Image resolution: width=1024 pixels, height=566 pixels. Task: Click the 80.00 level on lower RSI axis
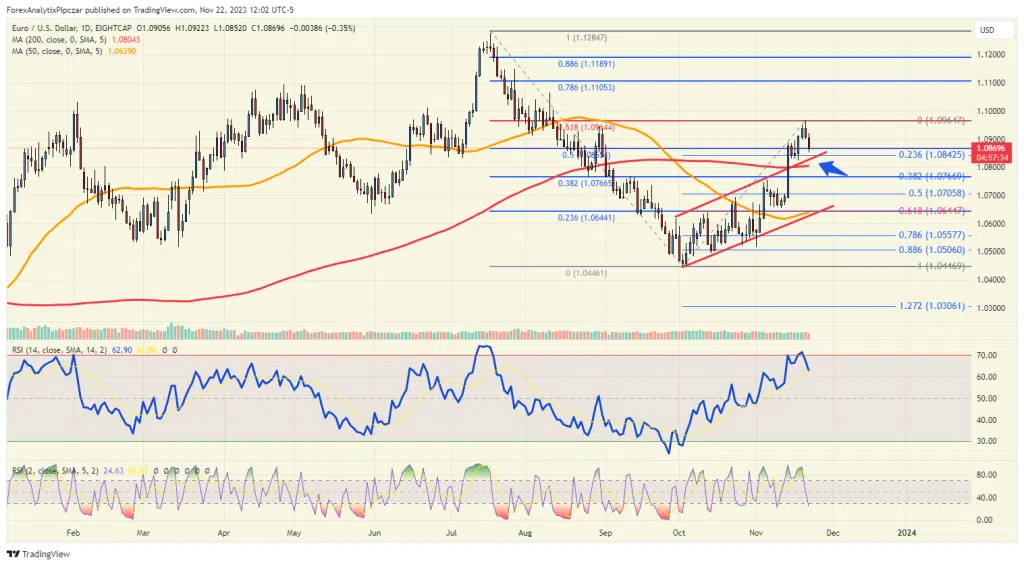(987, 475)
